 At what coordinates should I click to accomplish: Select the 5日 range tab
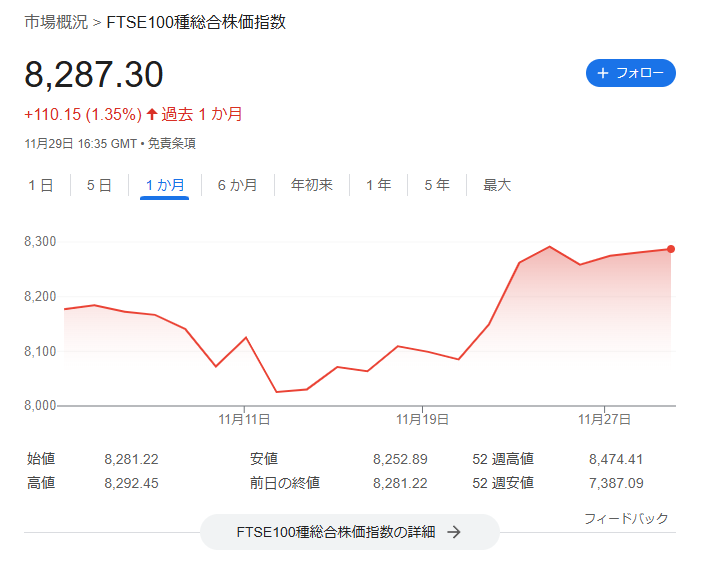[x=99, y=185]
